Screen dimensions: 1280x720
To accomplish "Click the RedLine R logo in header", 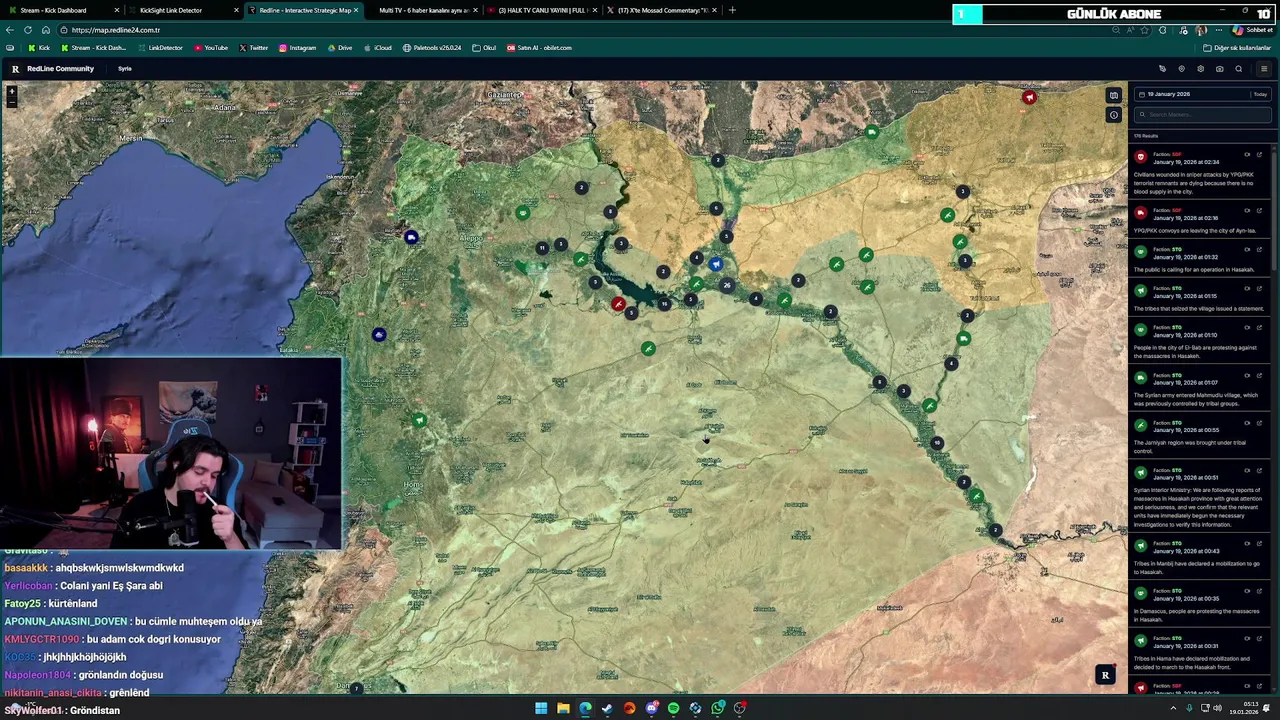I will pos(15,69).
